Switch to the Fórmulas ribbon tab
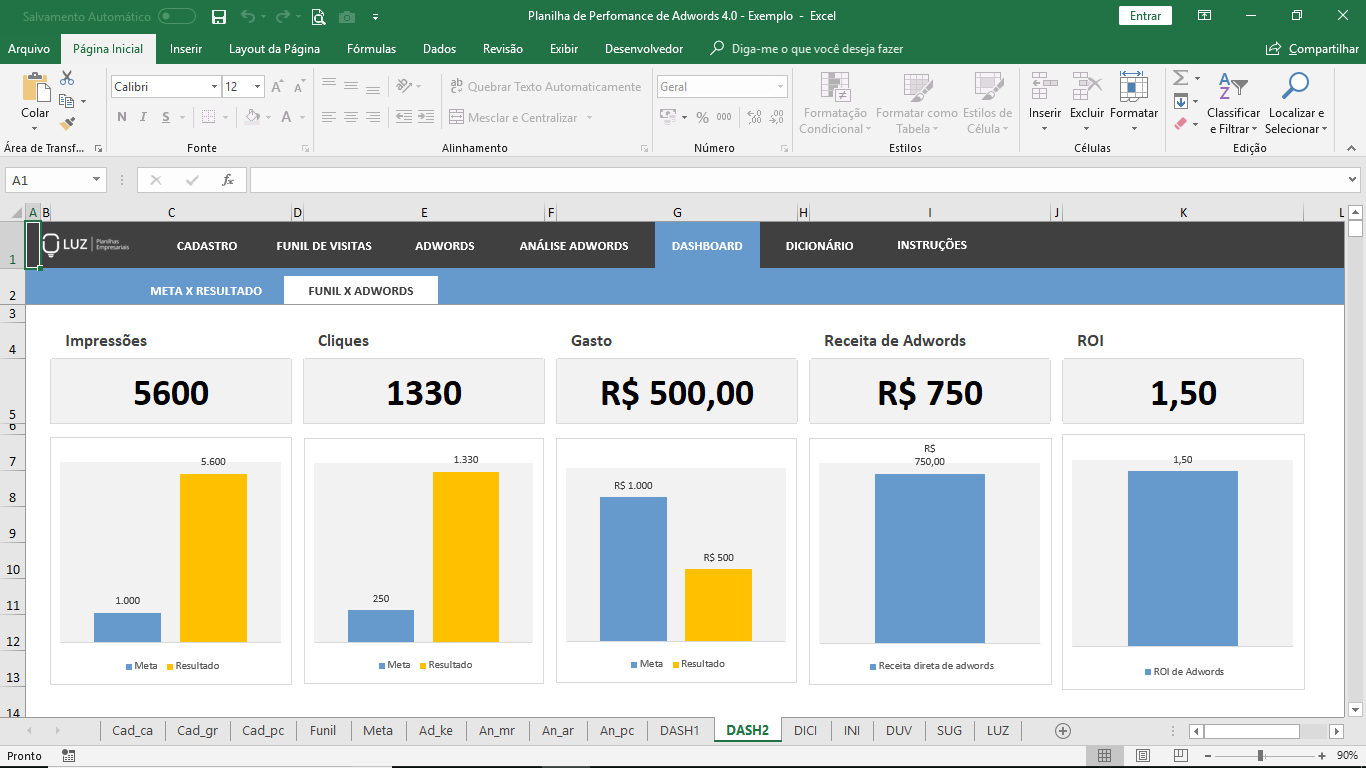This screenshot has height=768, width=1366. click(x=371, y=49)
